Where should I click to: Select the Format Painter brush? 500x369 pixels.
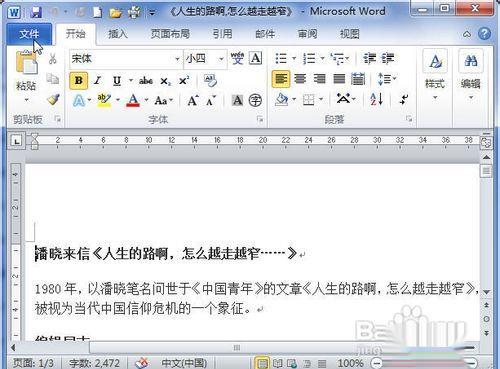pyautogui.click(x=53, y=99)
